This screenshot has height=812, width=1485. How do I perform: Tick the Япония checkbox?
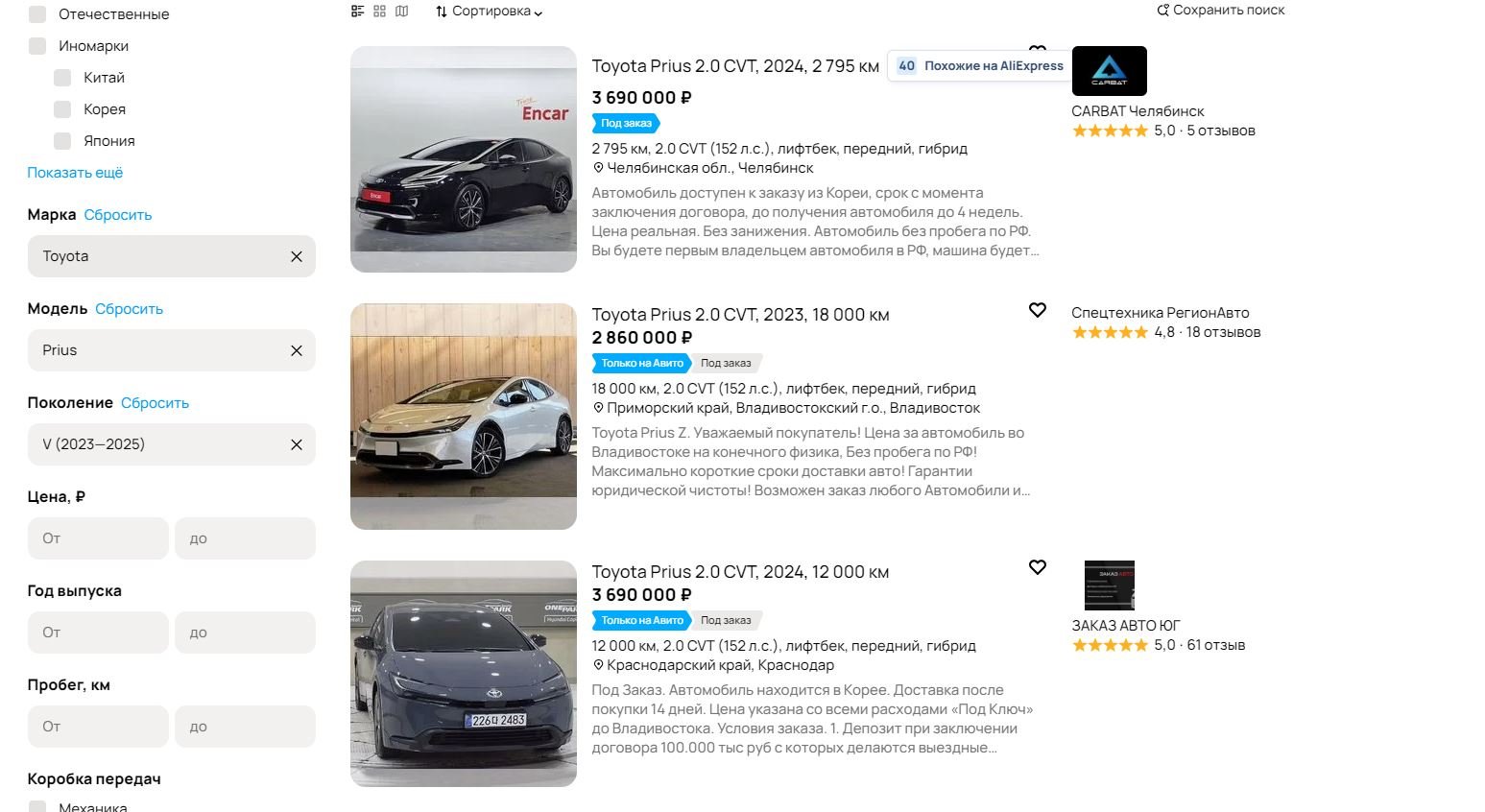tap(62, 141)
